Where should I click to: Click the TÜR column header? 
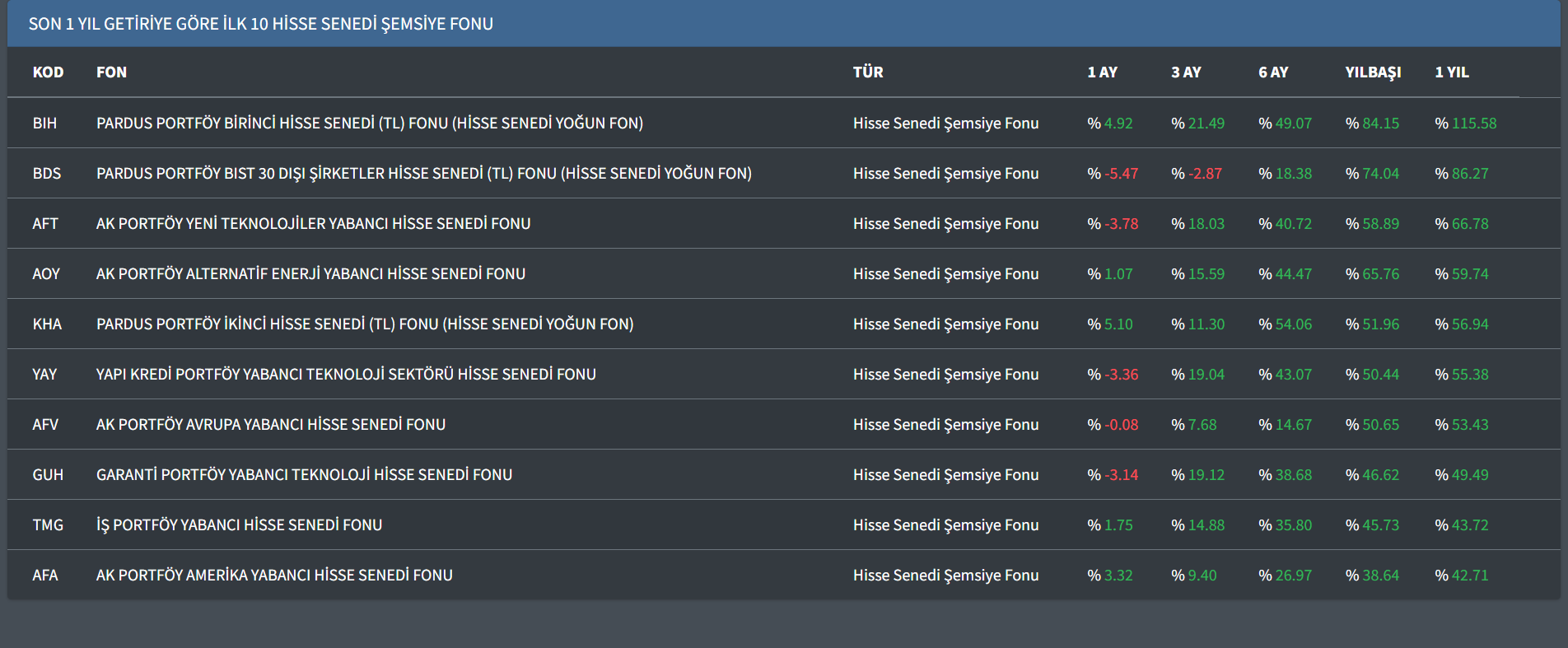(x=868, y=72)
